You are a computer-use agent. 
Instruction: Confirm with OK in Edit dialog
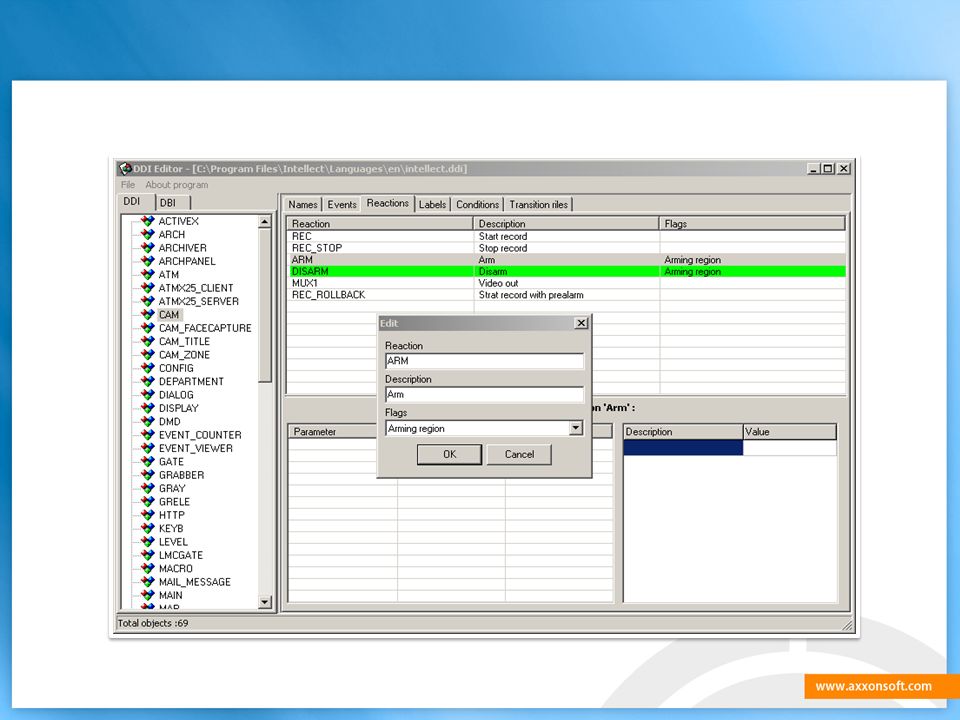click(449, 454)
